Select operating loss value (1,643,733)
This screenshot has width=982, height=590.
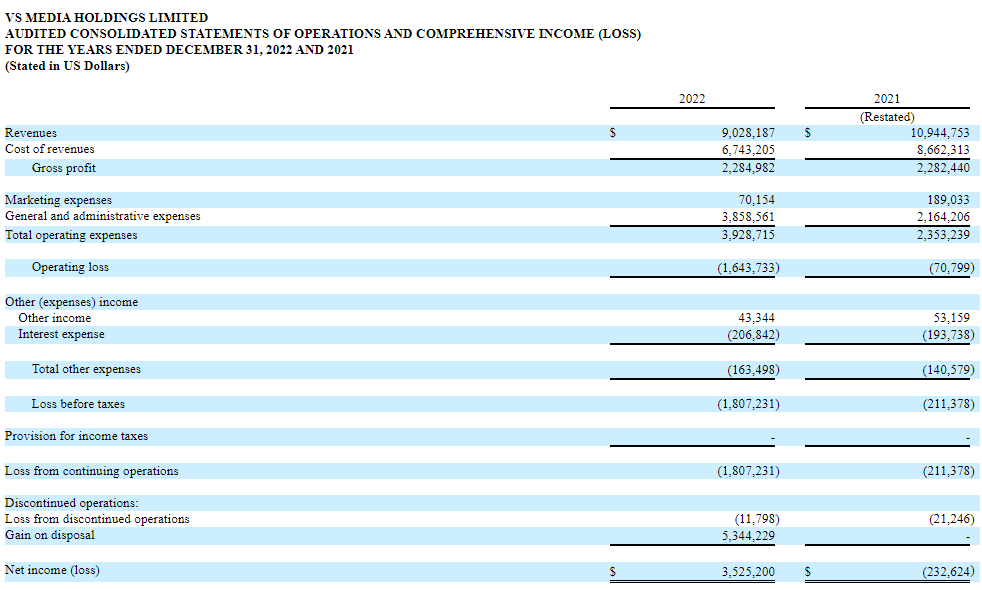pyautogui.click(x=748, y=267)
